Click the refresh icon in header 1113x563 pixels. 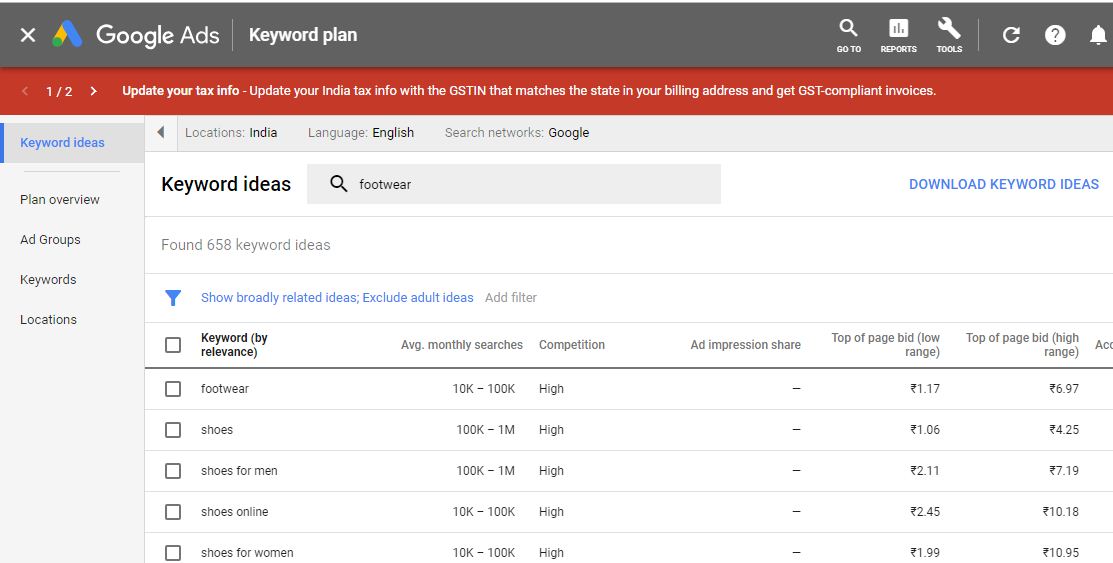tap(1011, 35)
